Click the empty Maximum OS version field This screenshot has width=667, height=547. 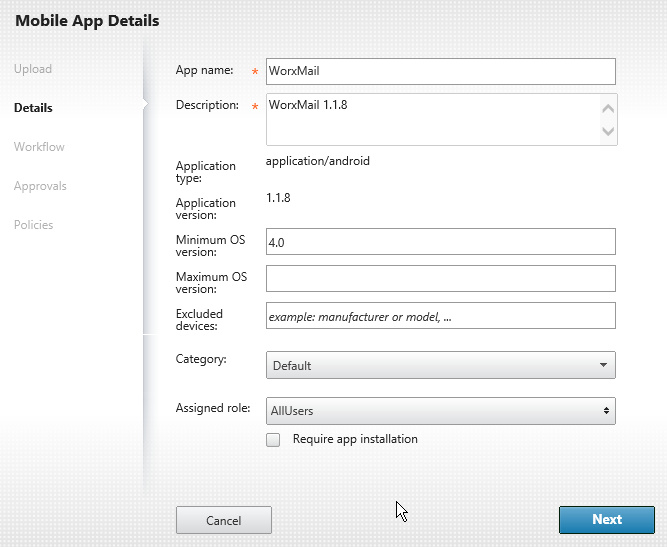coord(440,278)
